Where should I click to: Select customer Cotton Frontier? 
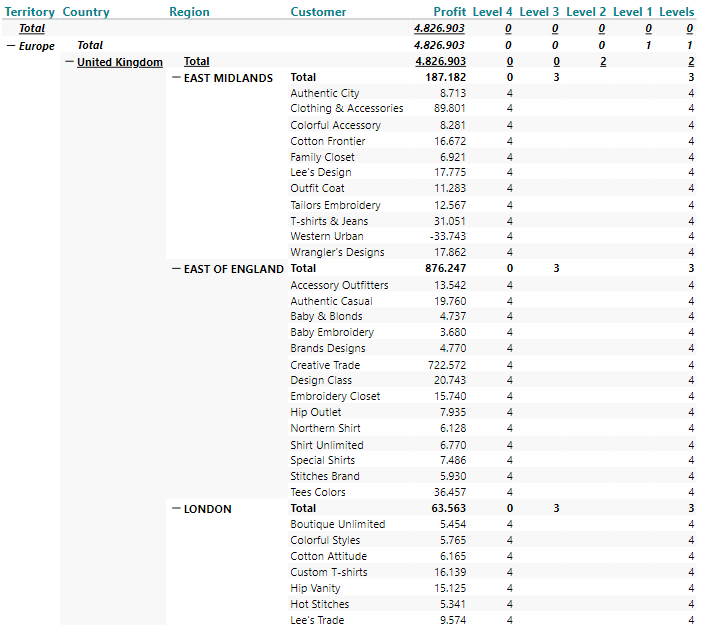[x=328, y=141]
